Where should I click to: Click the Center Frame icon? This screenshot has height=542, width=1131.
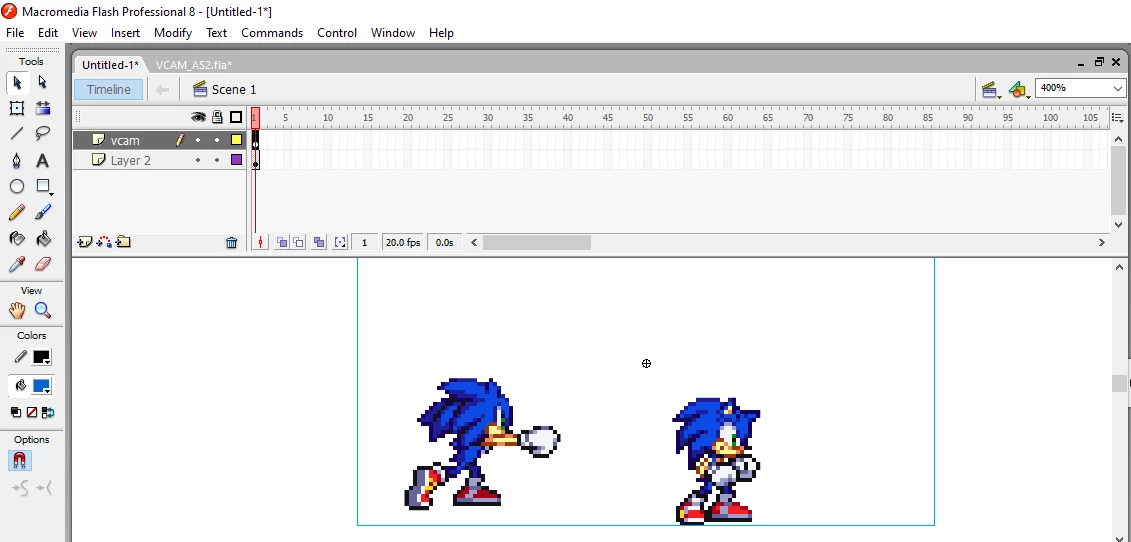pyautogui.click(x=260, y=242)
